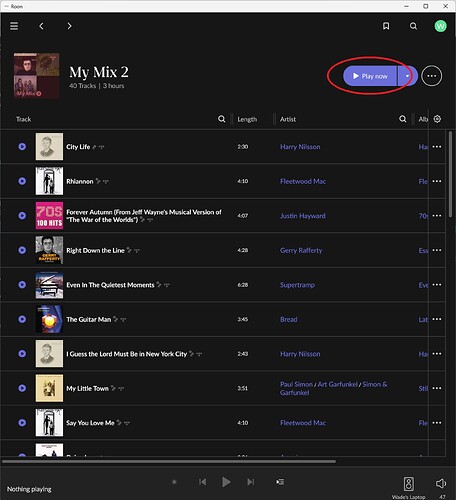This screenshot has height=500, width=456.
Task: Open search with the top magnifier icon
Action: tap(413, 26)
